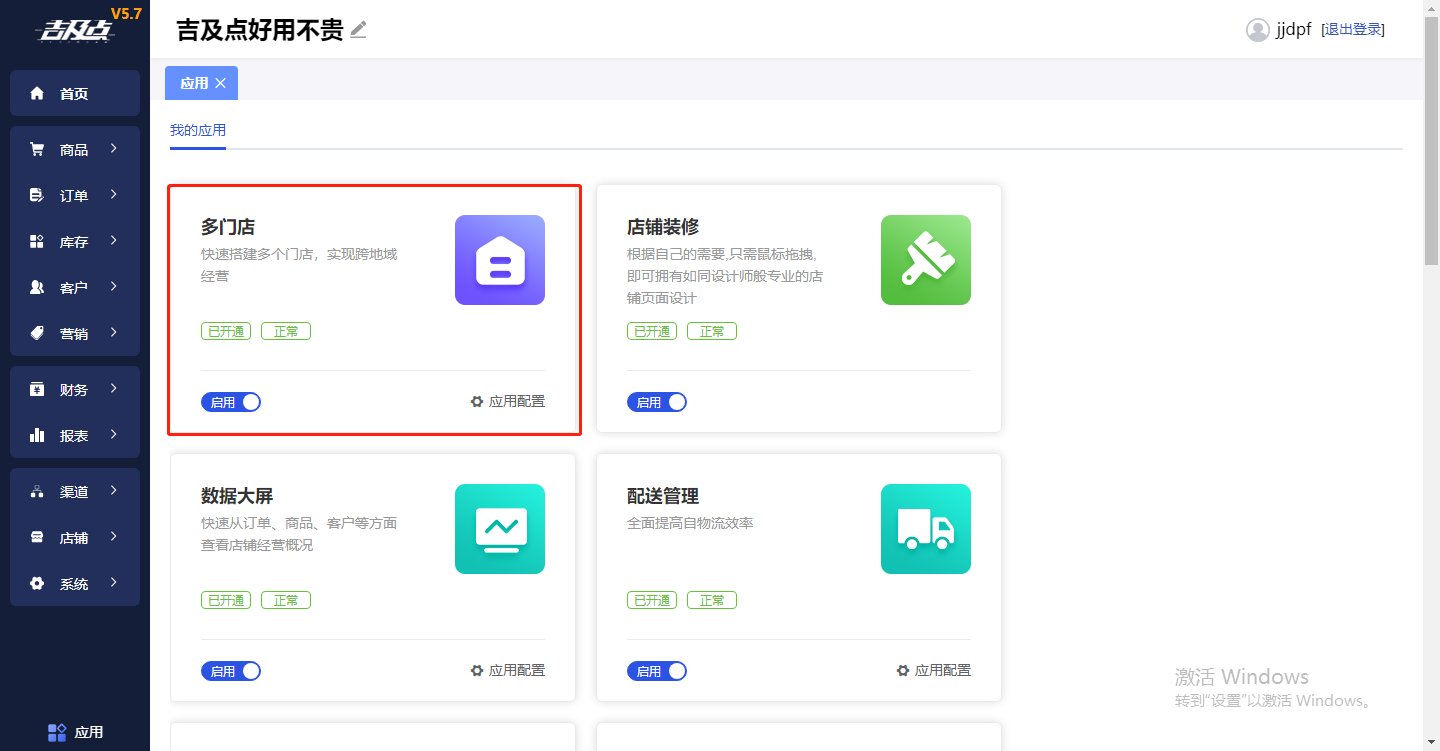The image size is (1440, 751).
Task: Click the 正常 badge on 店铺装修 card
Action: (712, 331)
